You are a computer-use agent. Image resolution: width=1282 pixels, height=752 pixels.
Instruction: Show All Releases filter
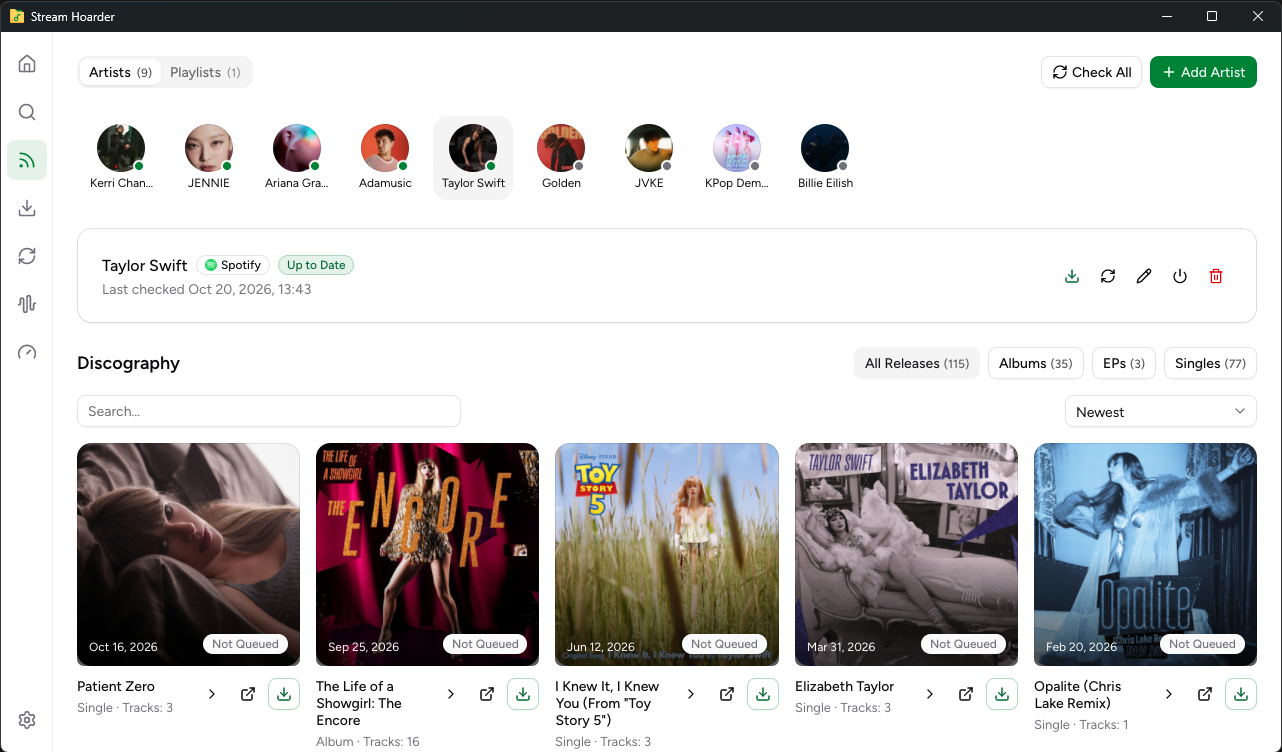[917, 363]
